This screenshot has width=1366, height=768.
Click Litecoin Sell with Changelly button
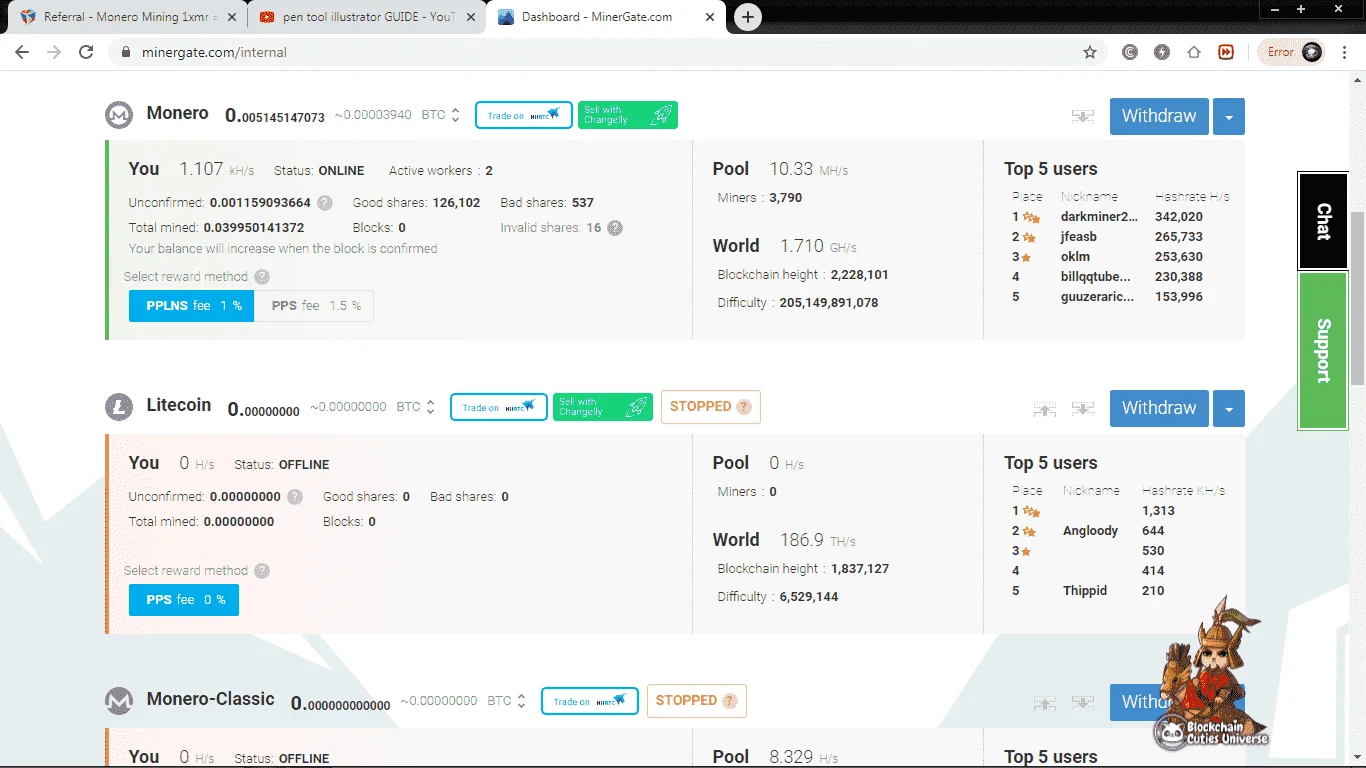click(603, 407)
